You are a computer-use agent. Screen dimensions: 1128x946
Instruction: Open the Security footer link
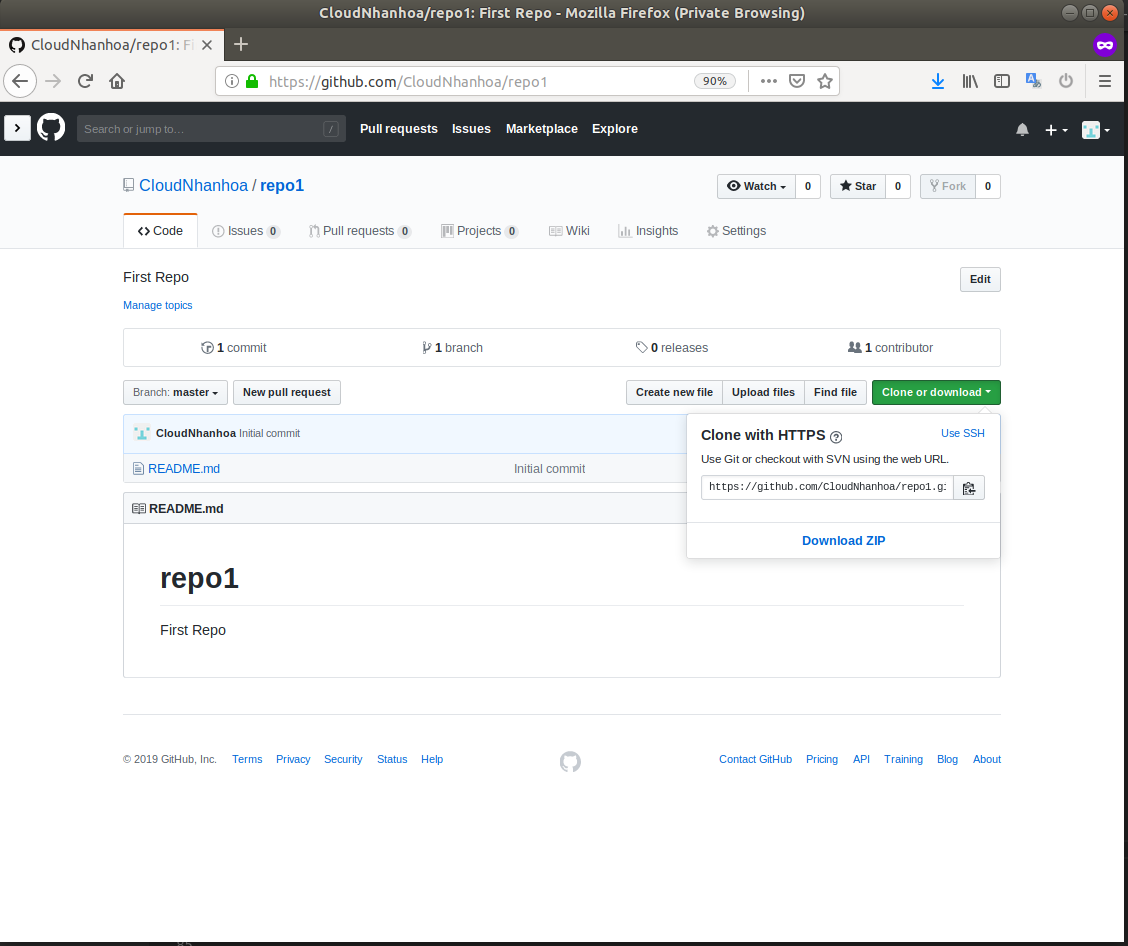point(343,759)
